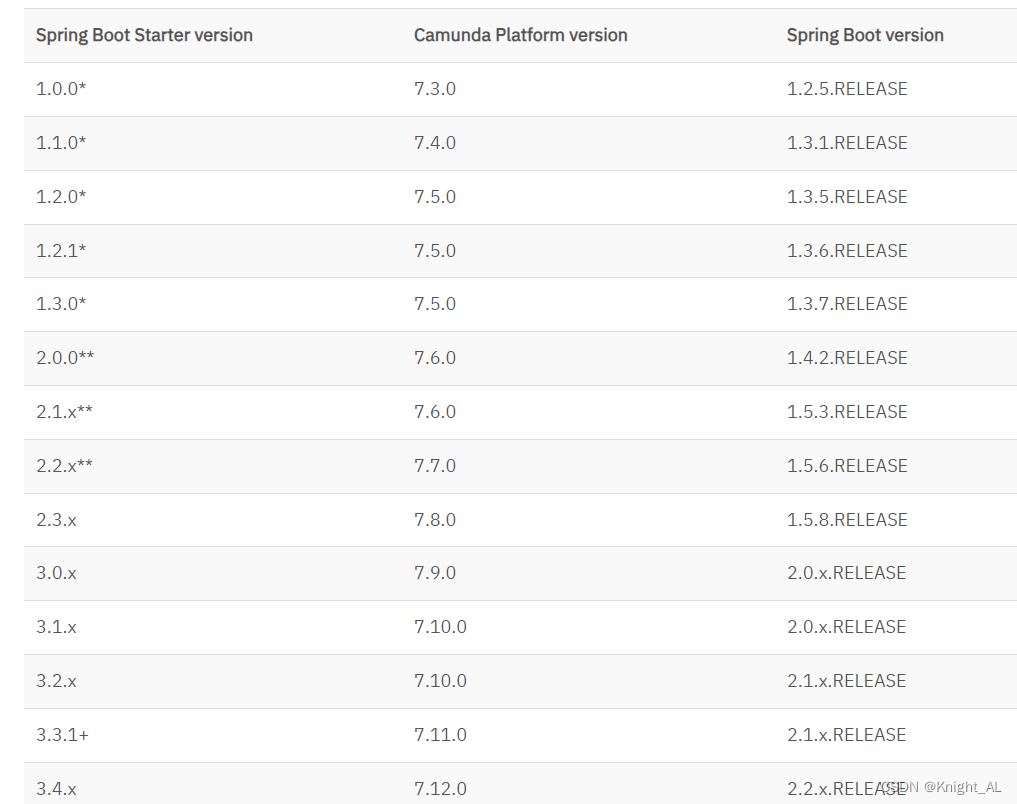This screenshot has height=804, width=1017.
Task: Select the Camunda version cell 7.9.0
Action: click(x=435, y=573)
